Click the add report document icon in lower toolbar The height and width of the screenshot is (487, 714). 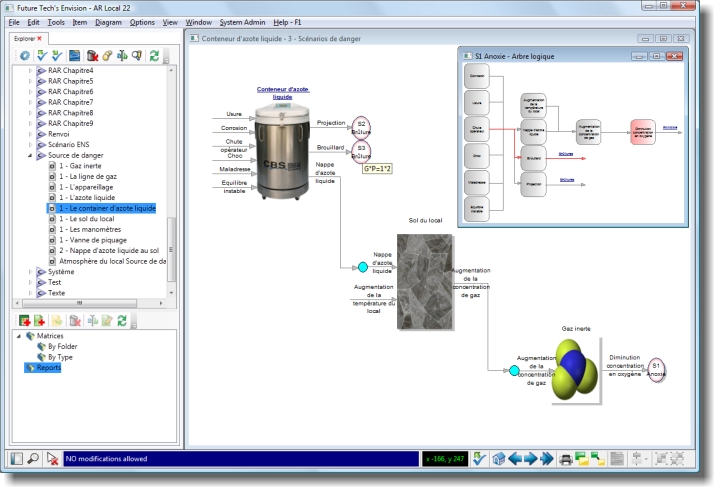(40, 321)
